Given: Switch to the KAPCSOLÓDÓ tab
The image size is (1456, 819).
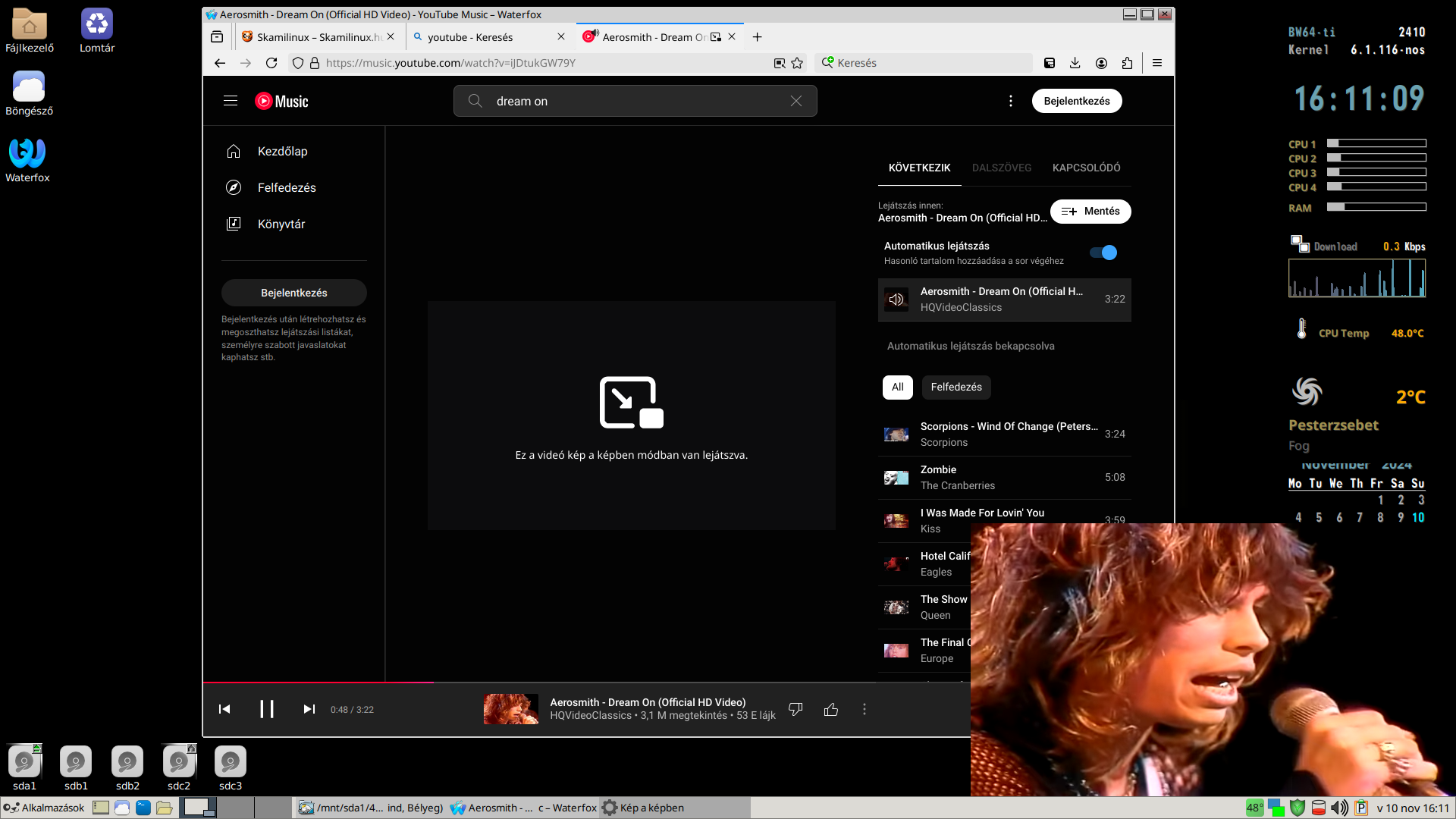Looking at the screenshot, I should 1086,168.
